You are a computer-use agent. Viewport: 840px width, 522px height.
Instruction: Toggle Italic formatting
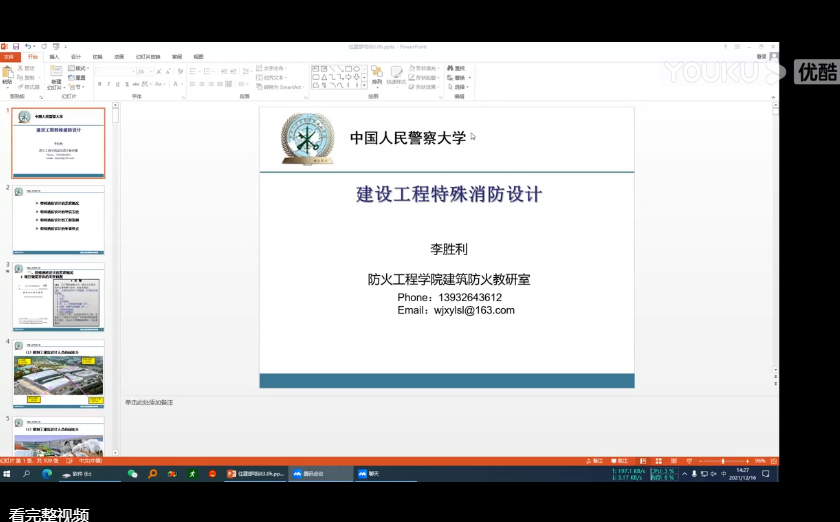coord(109,84)
